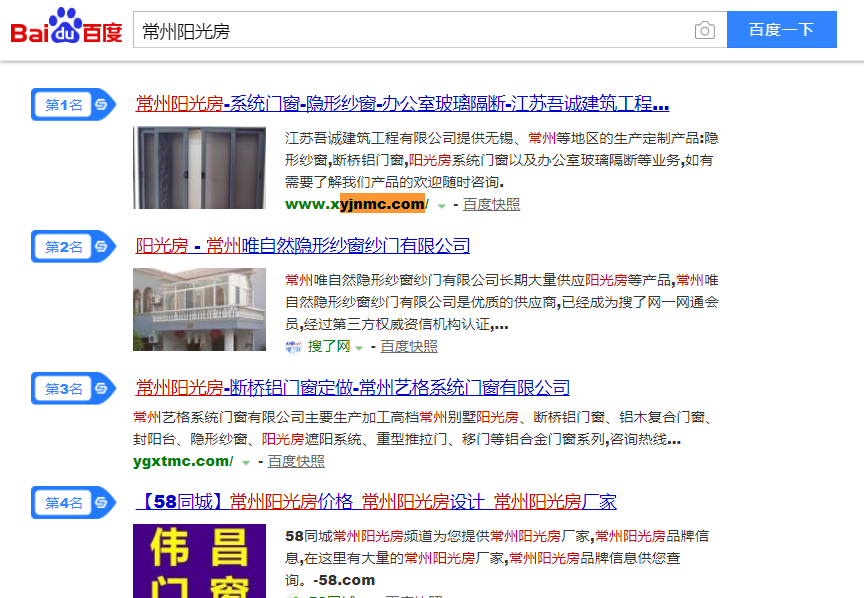Viewport: 864px width, 598px height.
Task: Open first result title 江苏吾诚建筑工程
Action: click(x=402, y=104)
